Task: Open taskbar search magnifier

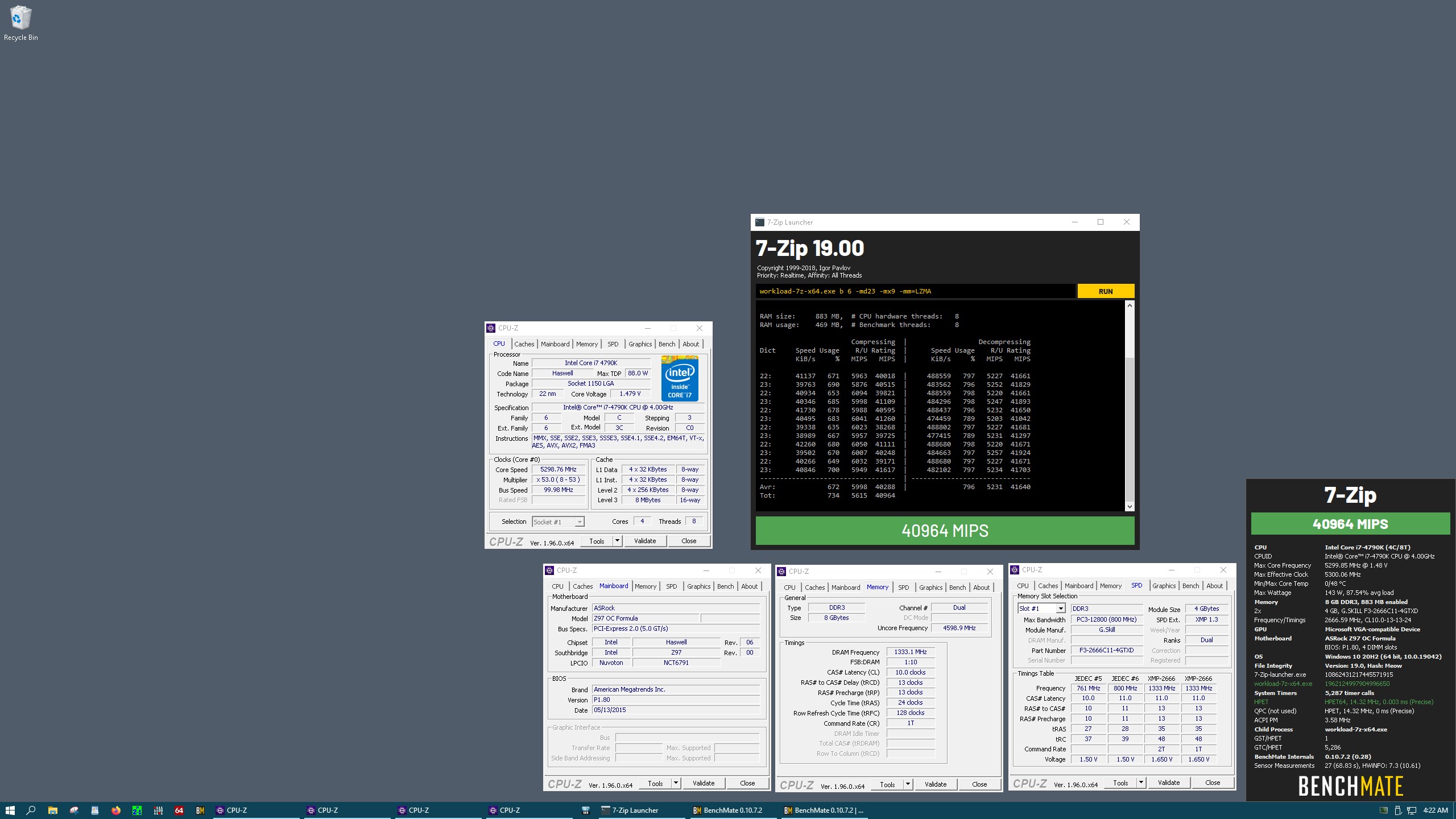Action: click(x=31, y=810)
